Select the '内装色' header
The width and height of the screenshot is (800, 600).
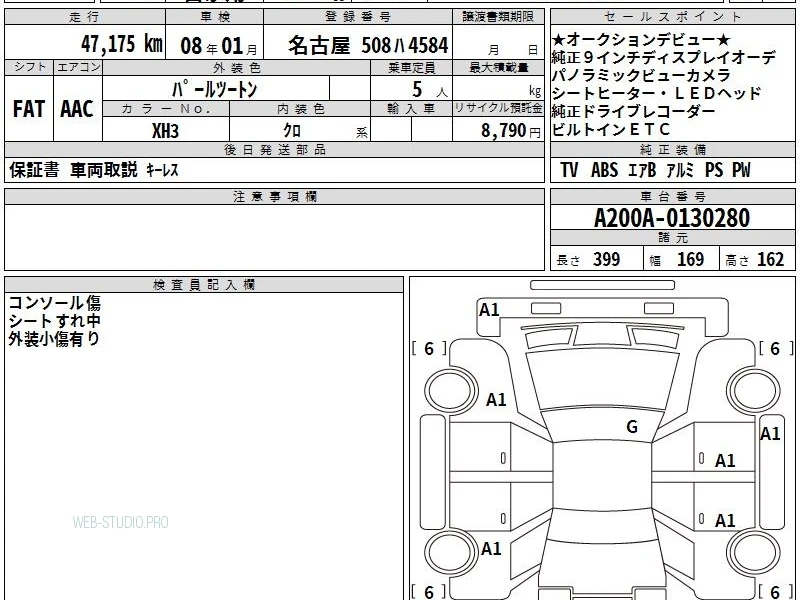click(301, 109)
